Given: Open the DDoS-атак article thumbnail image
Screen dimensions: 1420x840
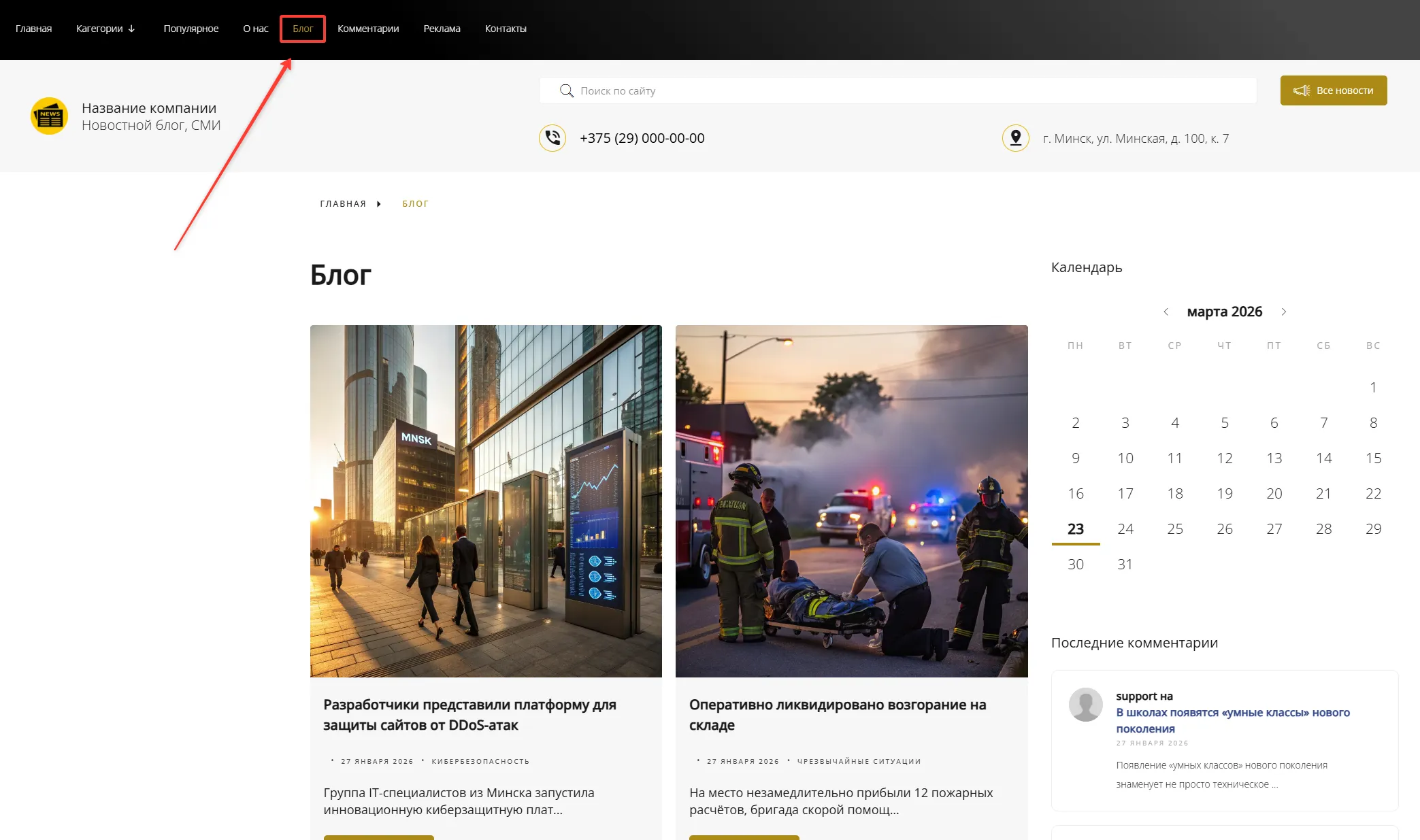Looking at the screenshot, I should [x=486, y=501].
